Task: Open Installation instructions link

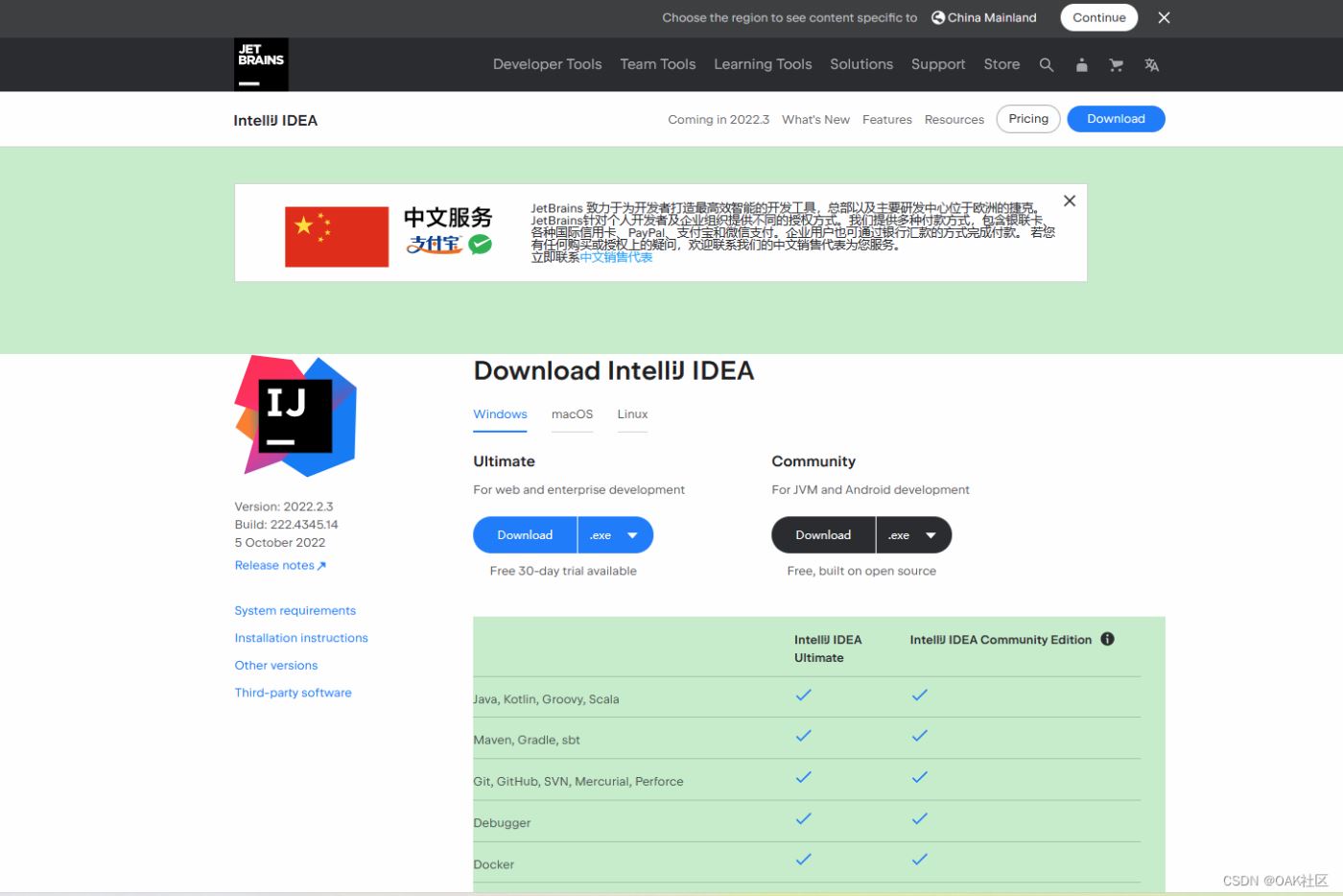Action: [301, 638]
